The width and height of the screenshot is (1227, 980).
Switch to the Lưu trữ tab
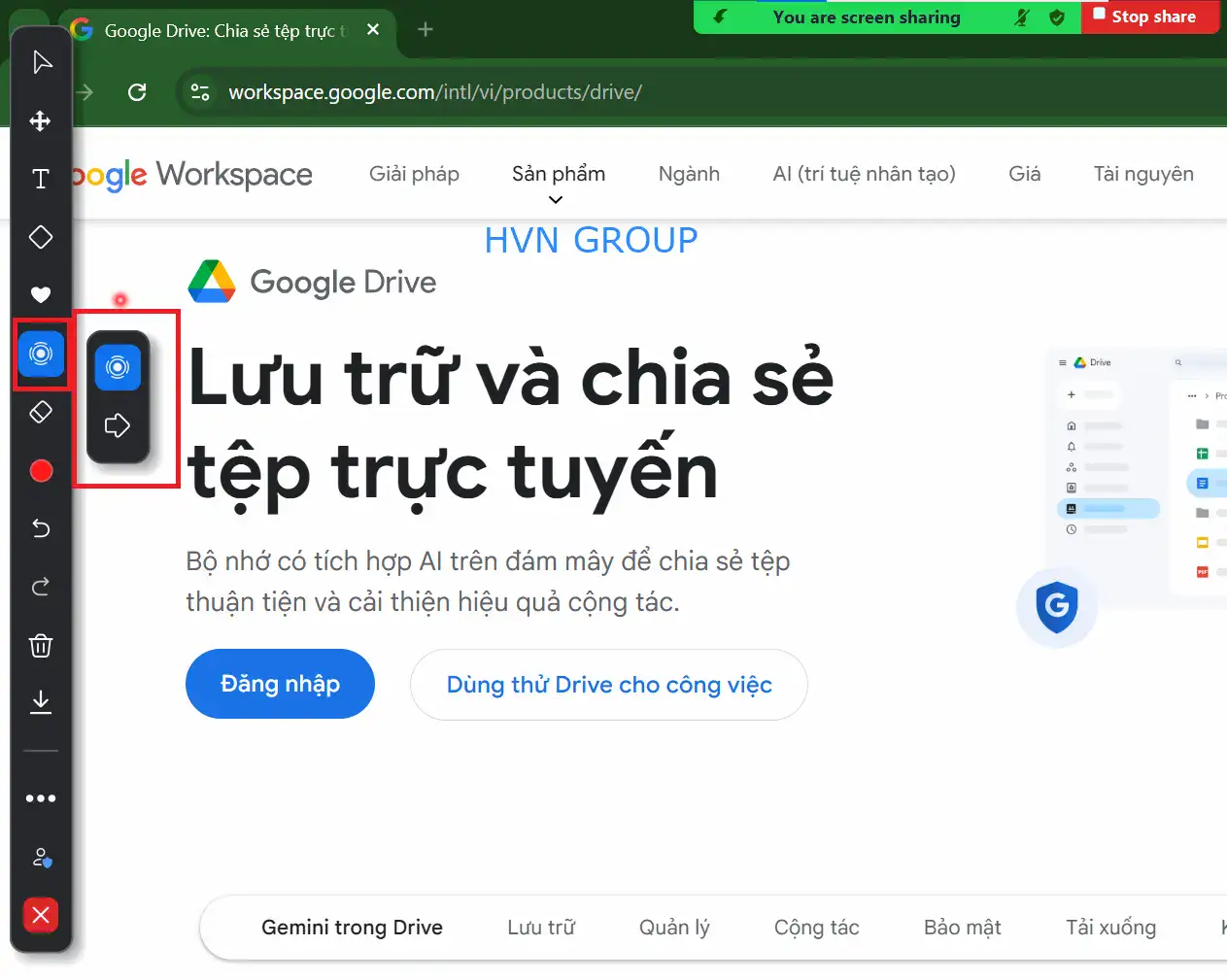[x=541, y=928]
